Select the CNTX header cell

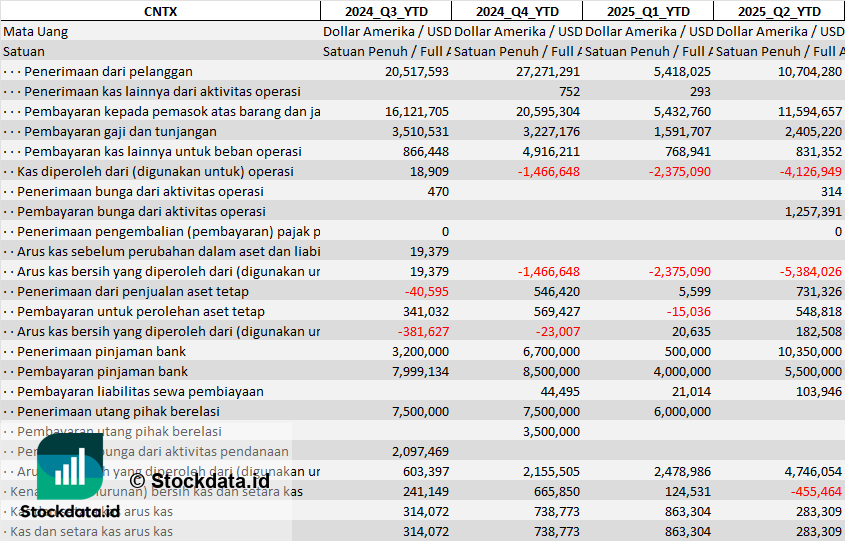(161, 11)
